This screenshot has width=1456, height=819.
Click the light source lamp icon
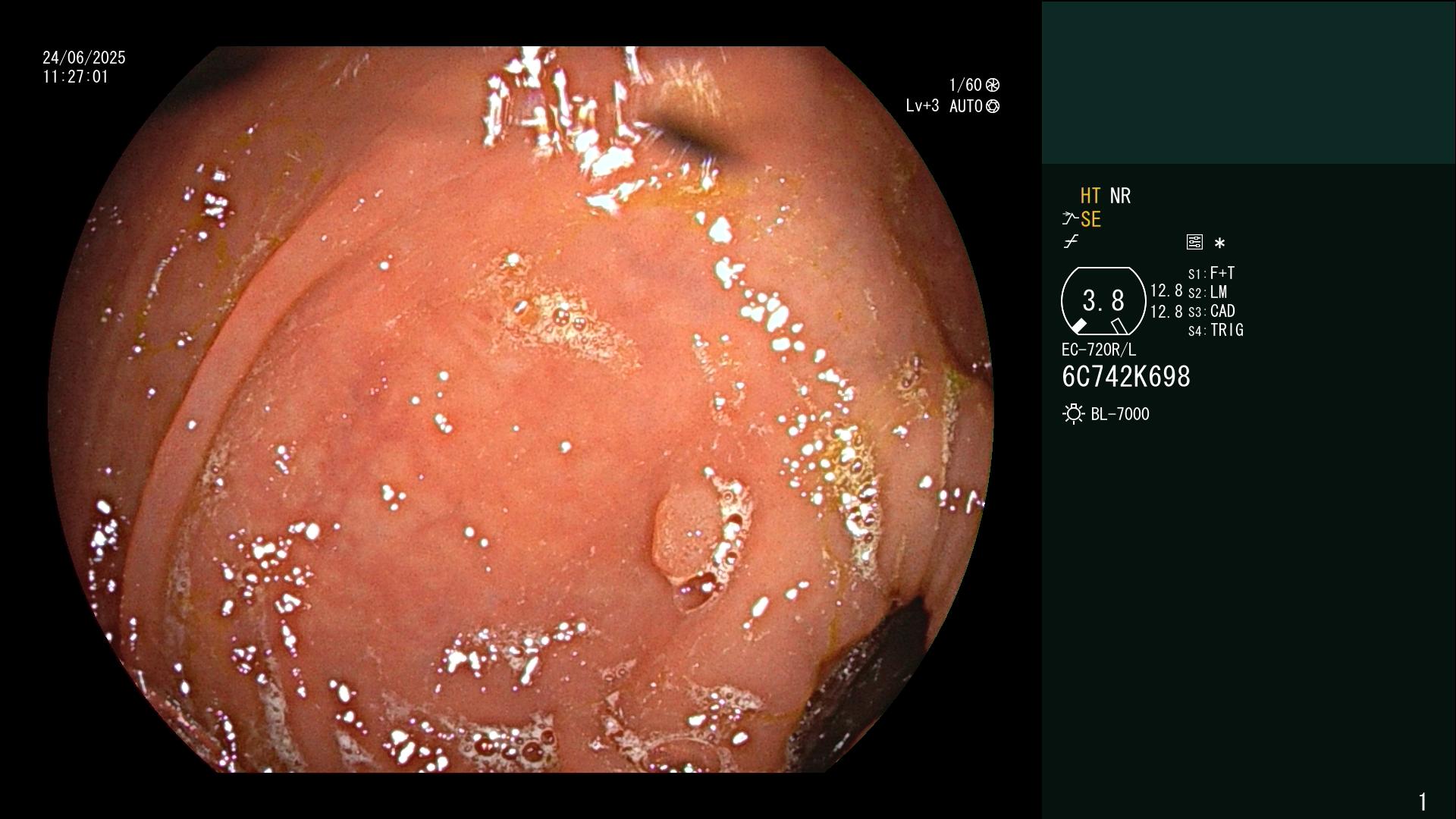(x=1073, y=414)
